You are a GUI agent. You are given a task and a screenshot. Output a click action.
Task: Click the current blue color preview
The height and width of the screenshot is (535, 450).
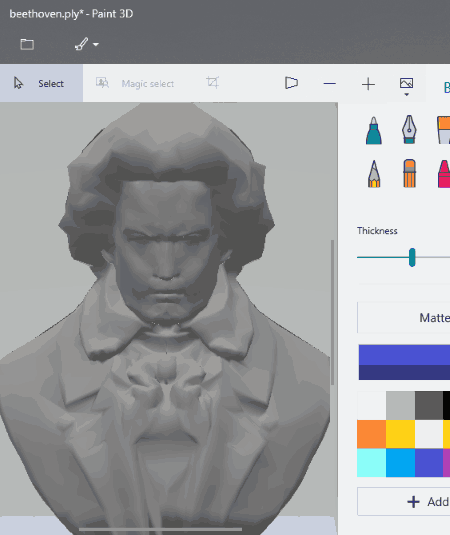404,362
